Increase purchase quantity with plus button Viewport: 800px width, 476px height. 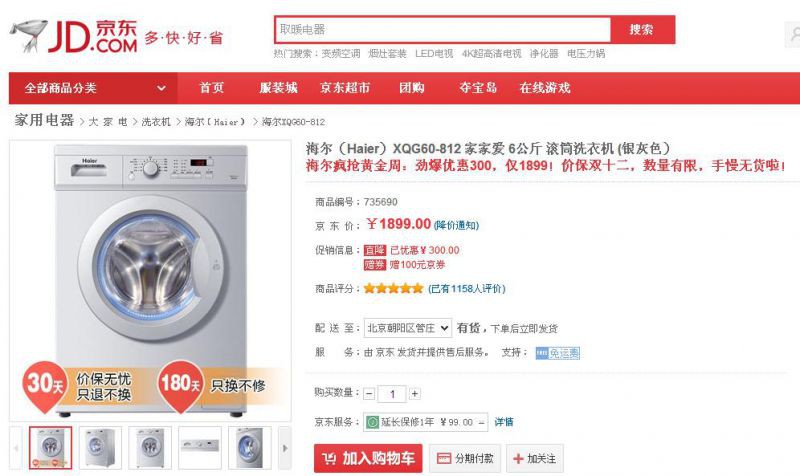click(414, 394)
